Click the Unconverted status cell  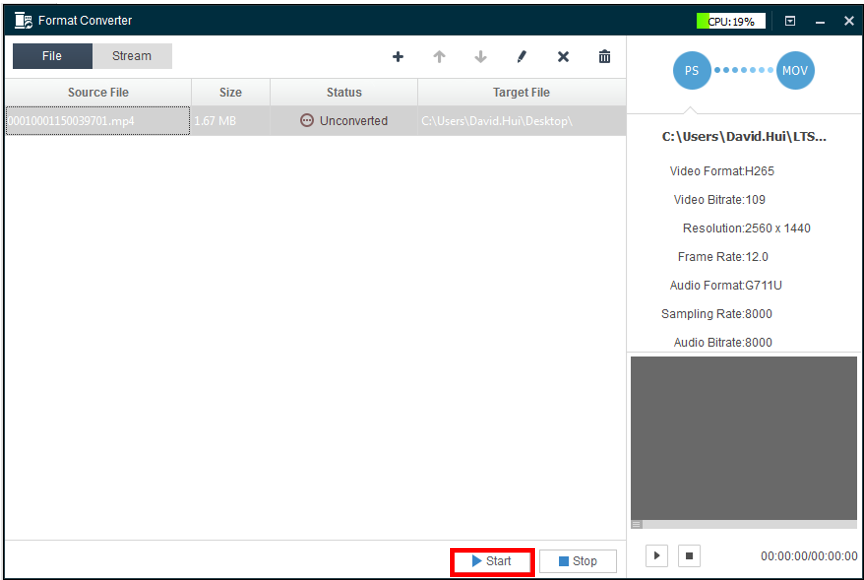click(x=343, y=121)
